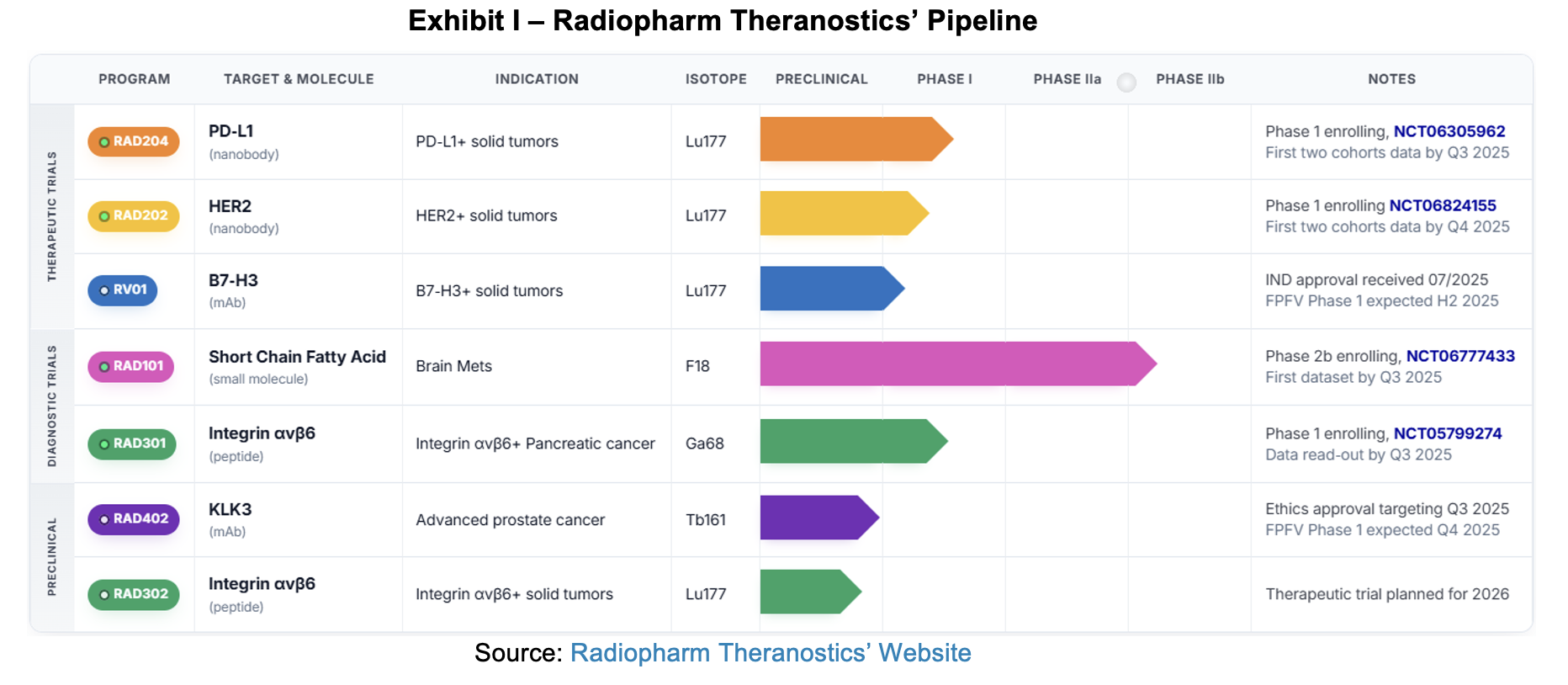Visit the NCT05799274 trial link
Viewport: 1568px width, 685px height.
pyautogui.click(x=1447, y=433)
